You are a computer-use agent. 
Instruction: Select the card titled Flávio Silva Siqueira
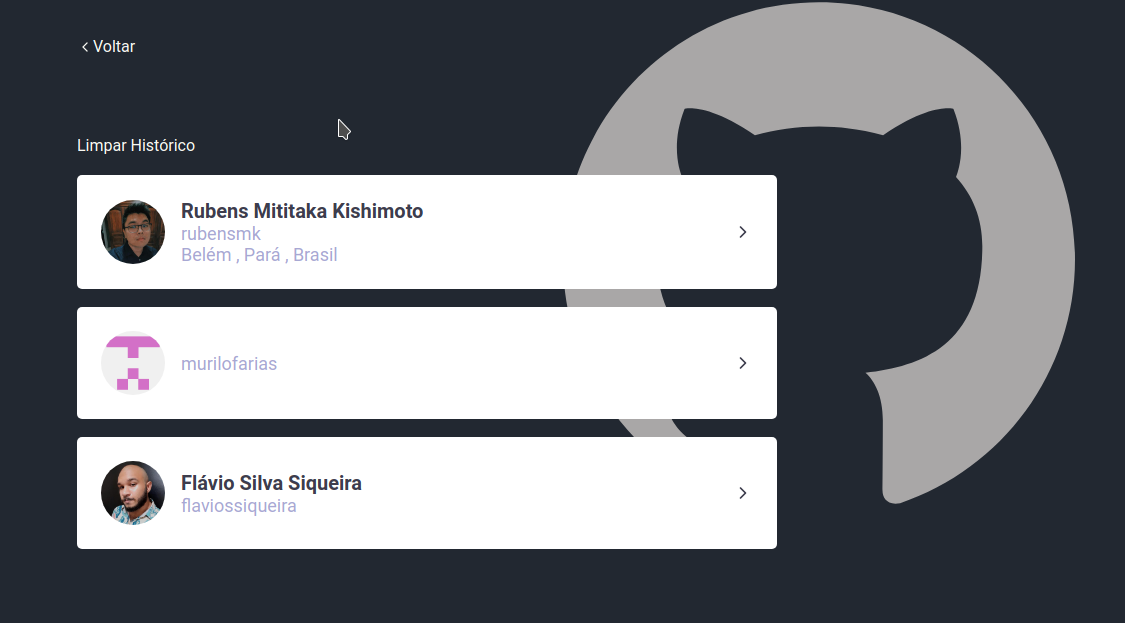click(426, 492)
